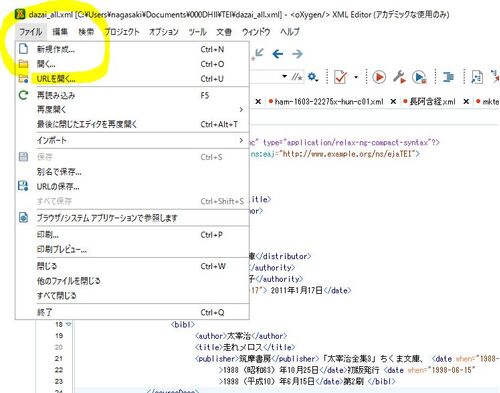The image size is (500, 393).
Task: Open the ファイル menu
Action: pyautogui.click(x=30, y=32)
